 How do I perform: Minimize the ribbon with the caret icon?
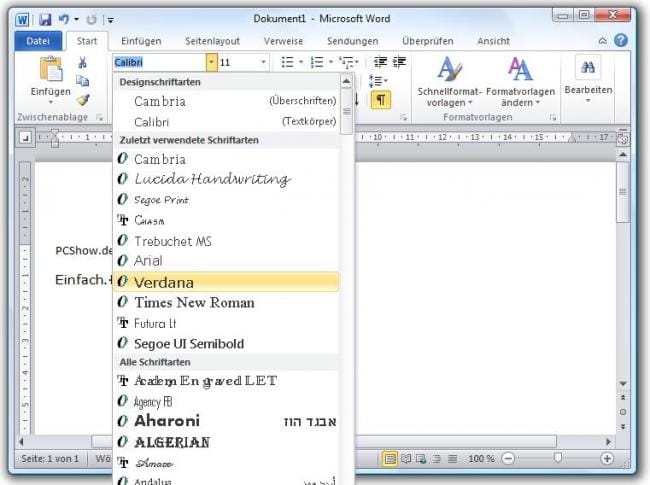(602, 41)
